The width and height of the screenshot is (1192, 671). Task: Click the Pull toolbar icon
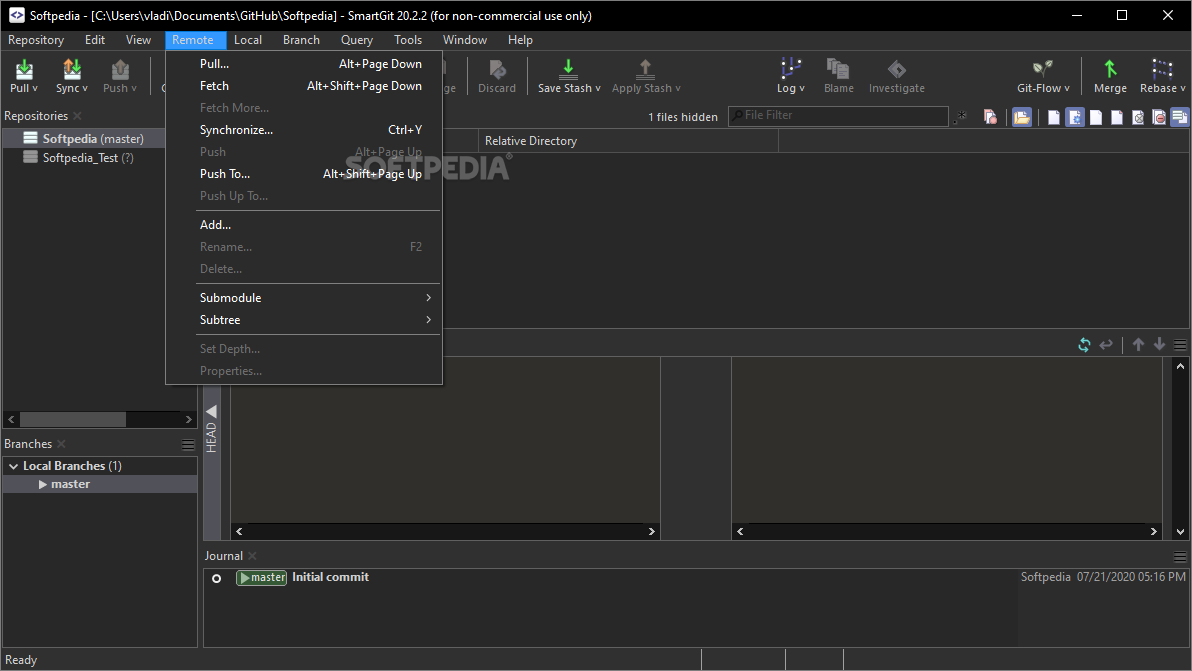click(x=24, y=69)
